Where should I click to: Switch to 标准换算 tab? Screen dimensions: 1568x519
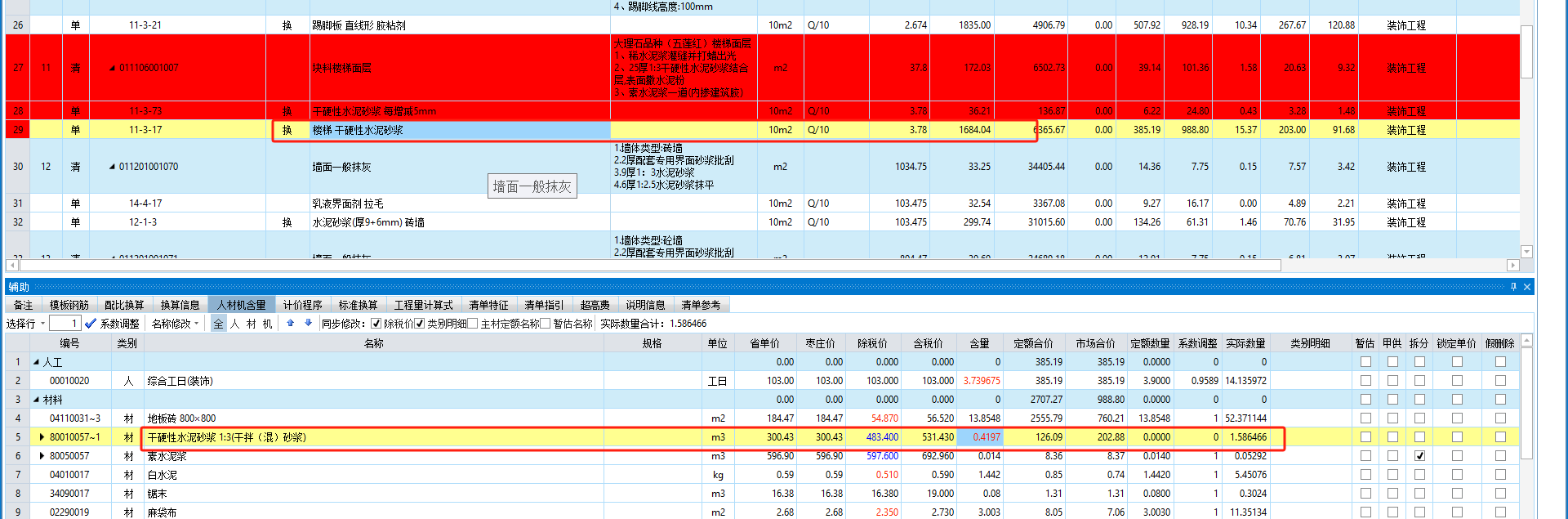click(359, 305)
